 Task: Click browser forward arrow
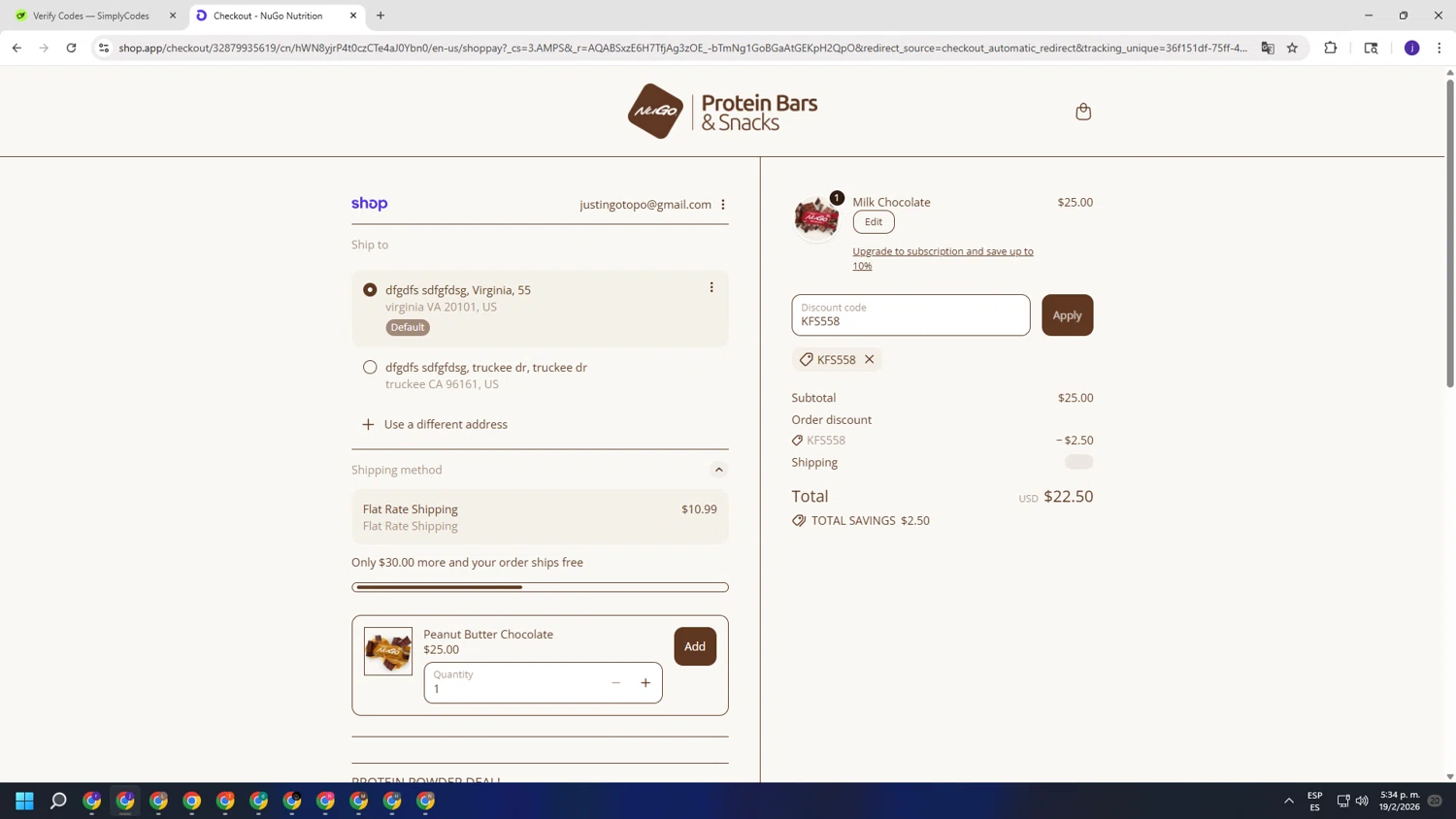point(44,48)
